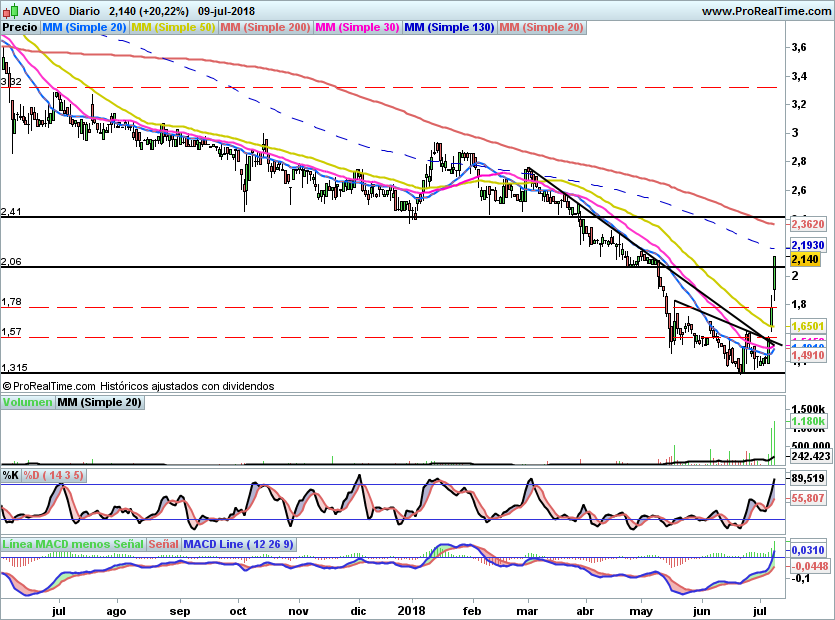Select the %K stochastic label
Screen dimensions: 835x620
pyautogui.click(x=11, y=474)
